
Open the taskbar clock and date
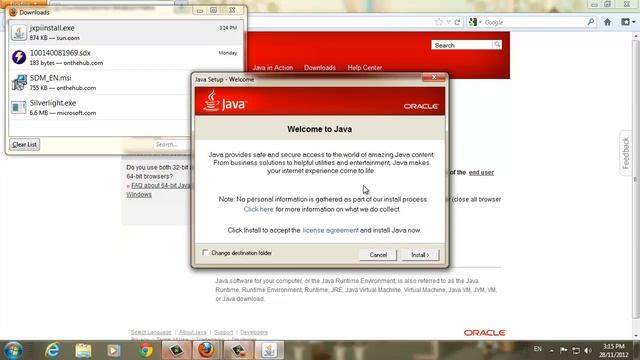tap(613, 351)
